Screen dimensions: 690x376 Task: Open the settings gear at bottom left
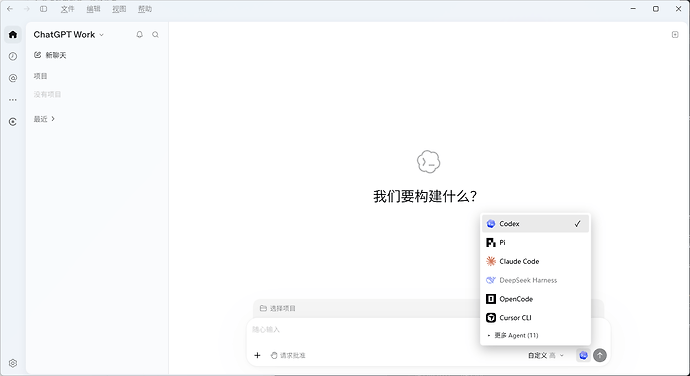pyautogui.click(x=13, y=363)
